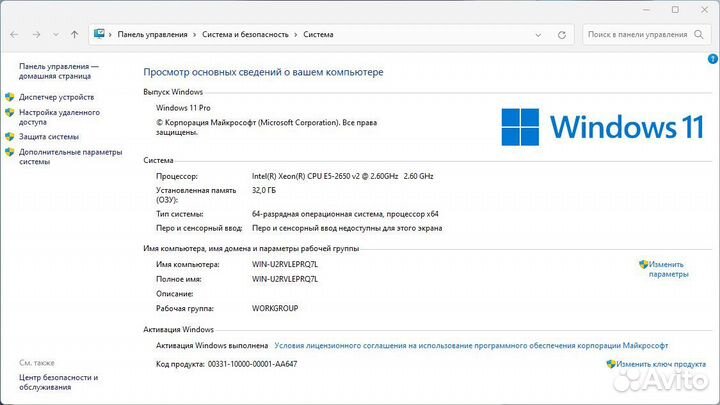Click the magnifier search icon
The height and width of the screenshot is (405, 720).
pyautogui.click(x=698, y=34)
